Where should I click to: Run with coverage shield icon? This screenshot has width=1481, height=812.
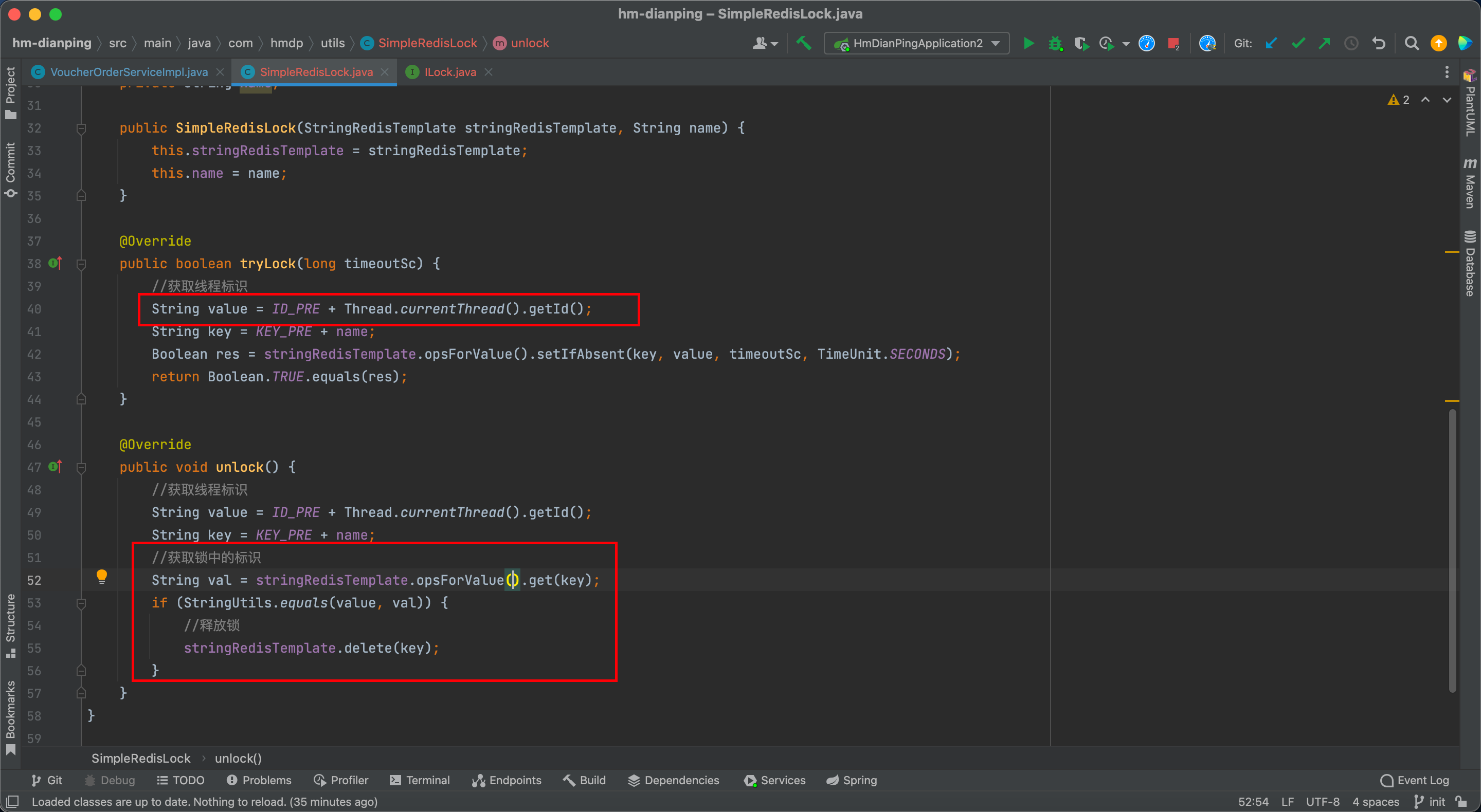click(x=1081, y=43)
